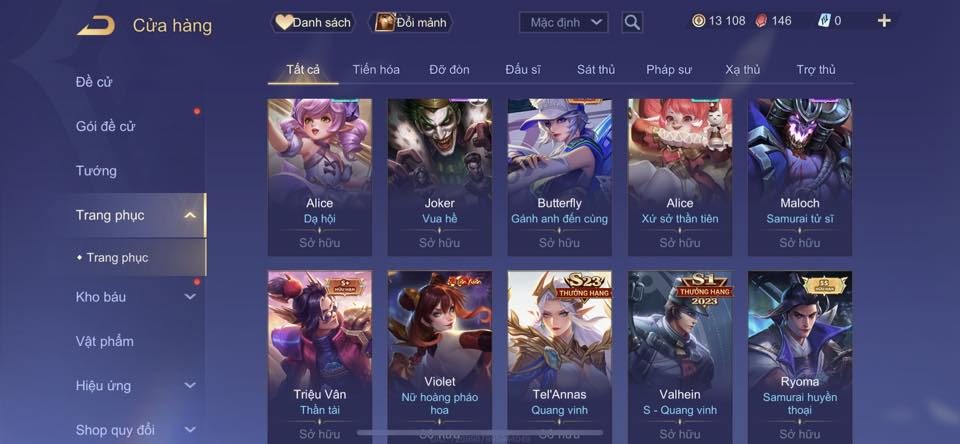
Task: Open the Danh sách wishlist heart button
Action: 313,23
